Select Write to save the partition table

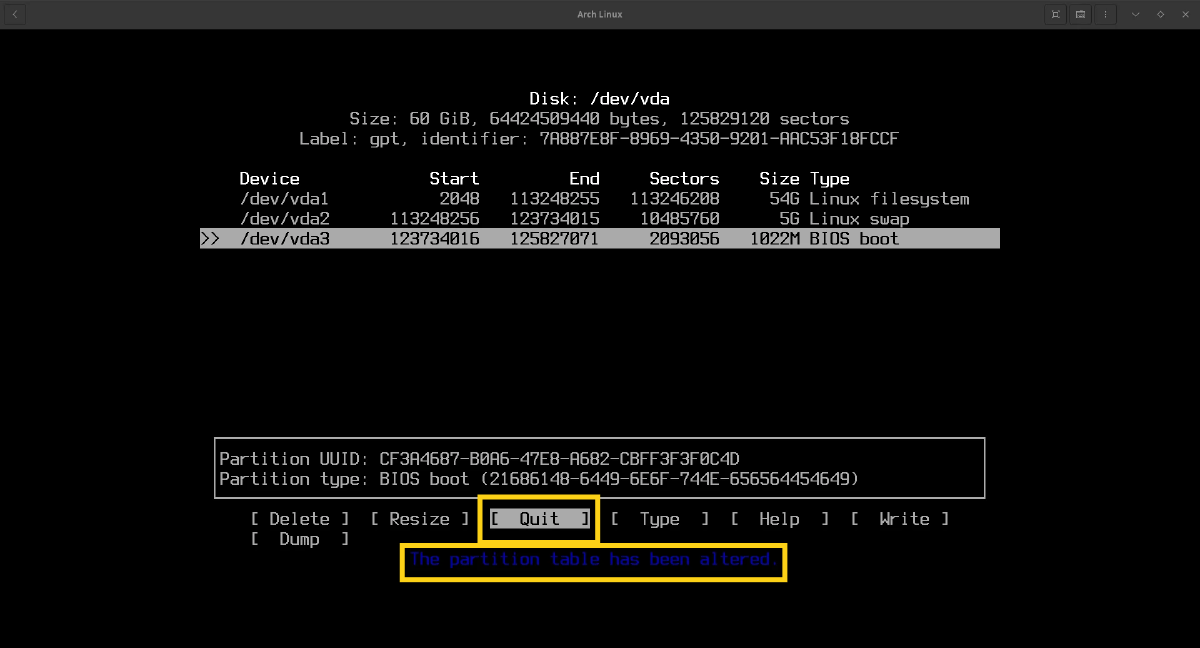[x=899, y=519]
